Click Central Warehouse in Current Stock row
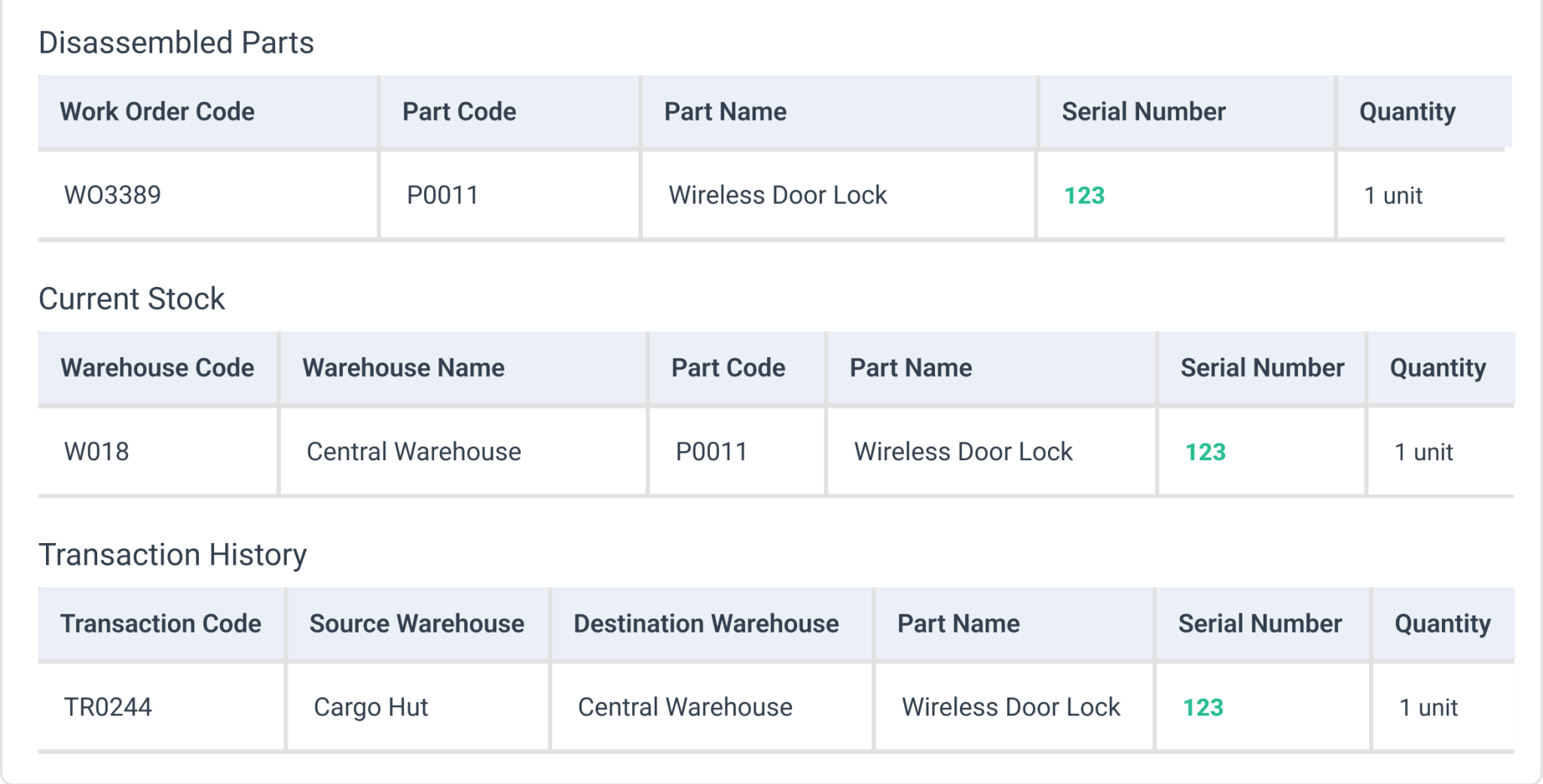 (x=411, y=451)
